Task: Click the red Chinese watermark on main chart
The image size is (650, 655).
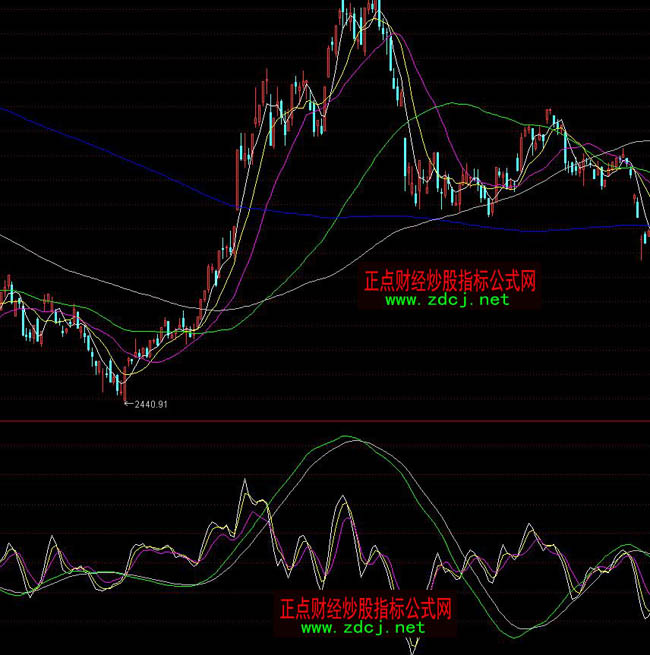Action: pyautogui.click(x=449, y=282)
